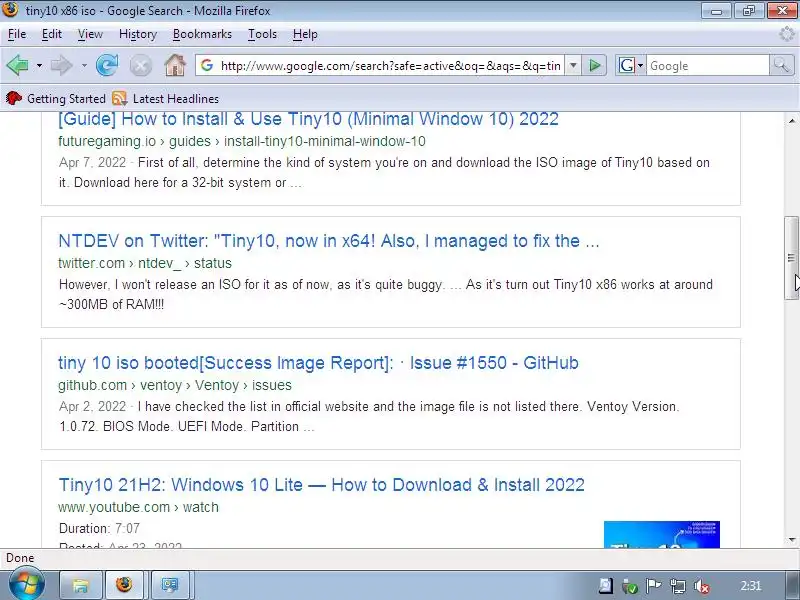
Task: Click the www.youtube.com › watch text
Action: 138,507
